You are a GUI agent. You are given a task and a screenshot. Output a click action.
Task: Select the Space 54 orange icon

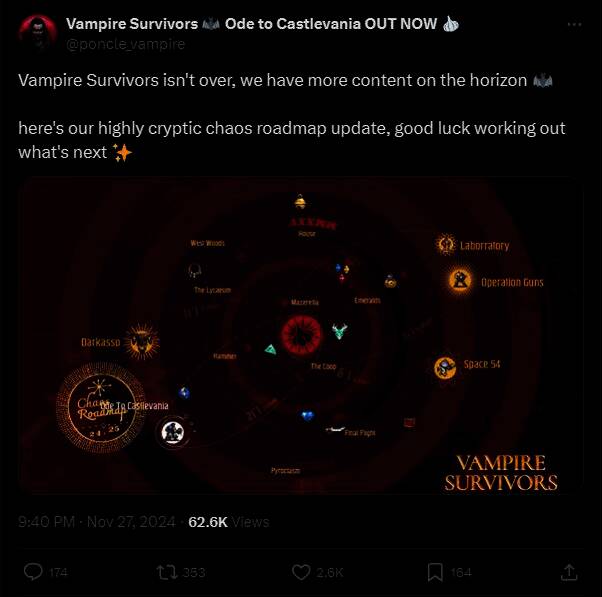[x=445, y=367]
